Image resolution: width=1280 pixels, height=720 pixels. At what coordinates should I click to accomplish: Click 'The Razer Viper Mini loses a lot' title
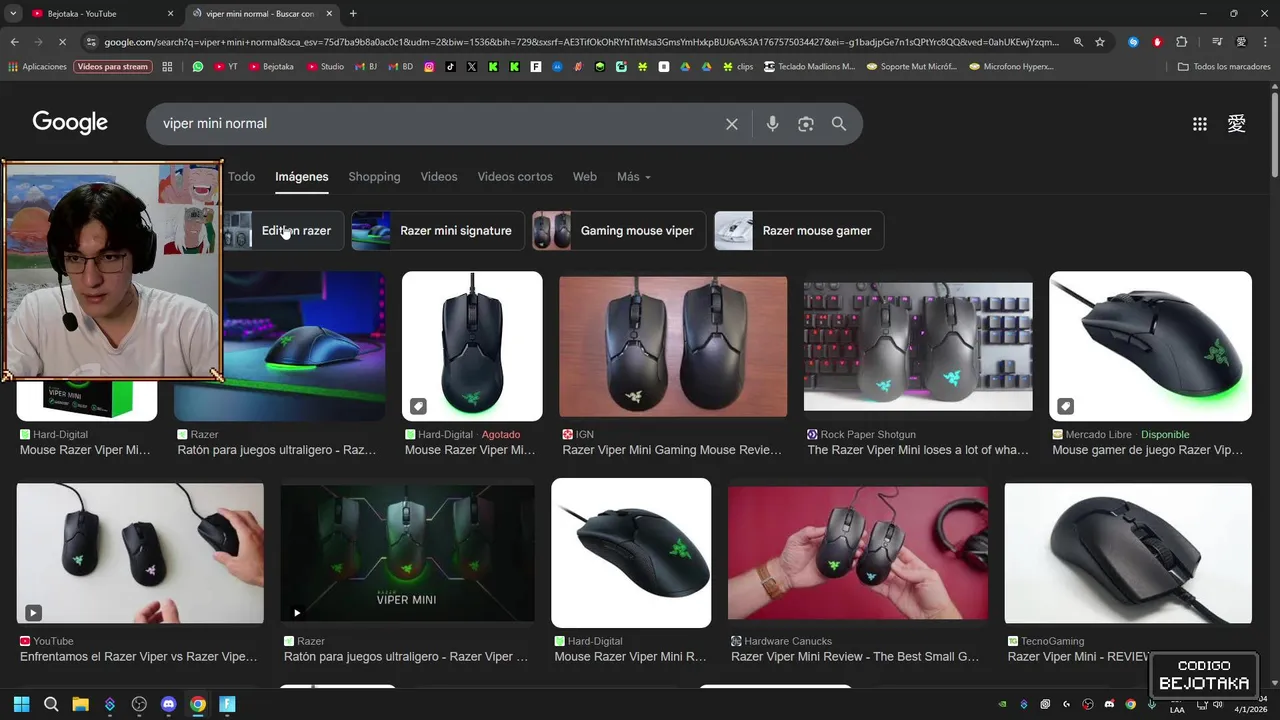pyautogui.click(x=918, y=450)
